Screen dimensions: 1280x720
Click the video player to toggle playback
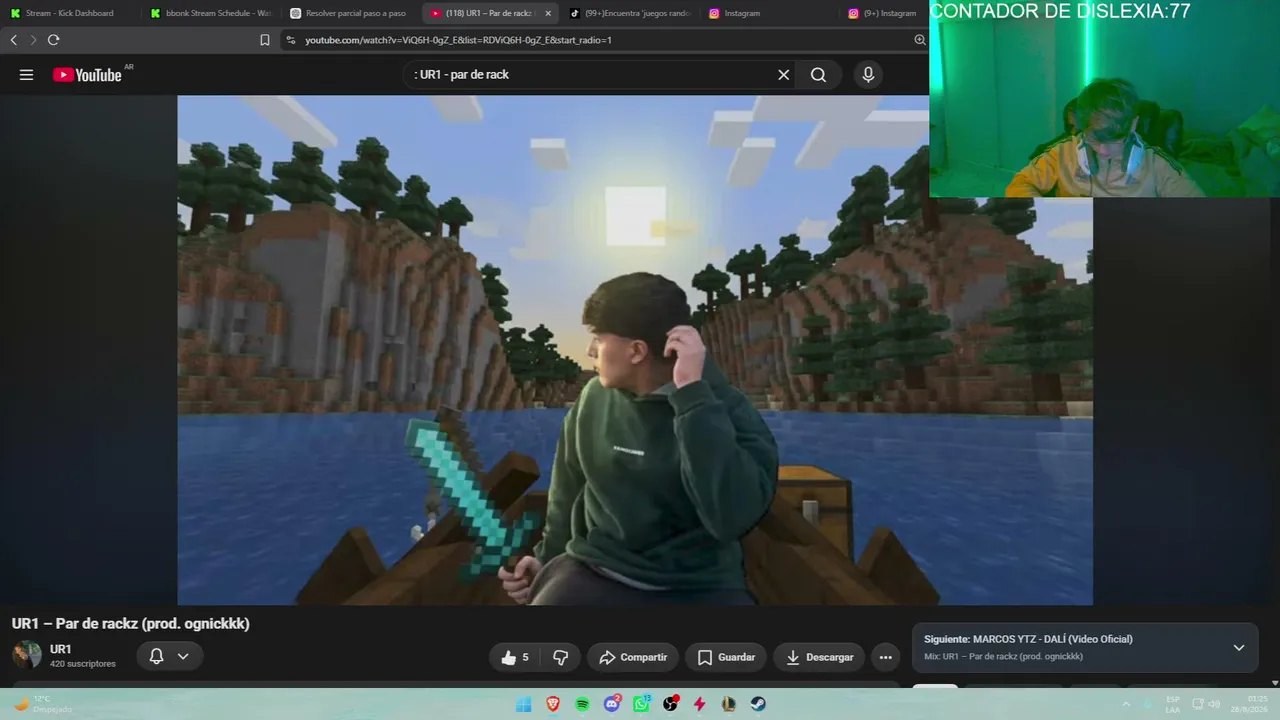click(x=635, y=350)
